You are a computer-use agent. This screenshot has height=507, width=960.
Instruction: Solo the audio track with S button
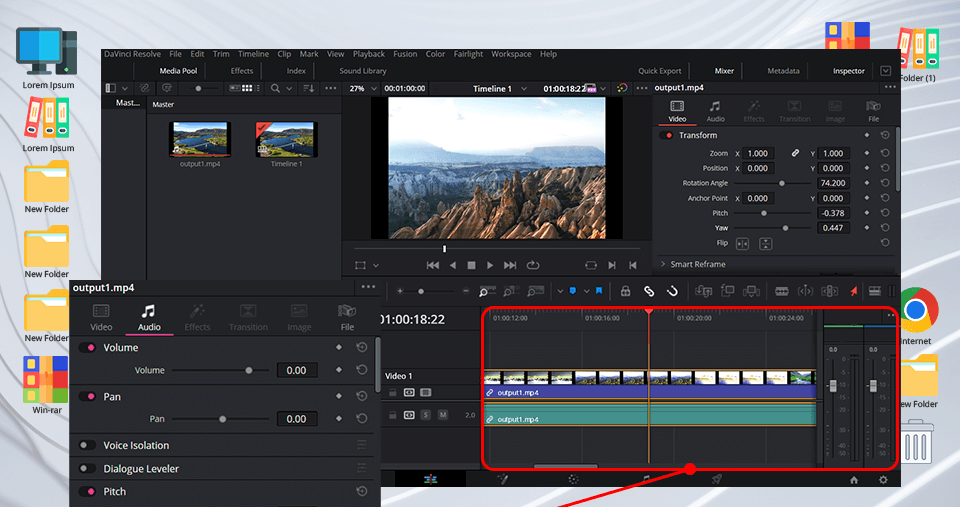426,415
